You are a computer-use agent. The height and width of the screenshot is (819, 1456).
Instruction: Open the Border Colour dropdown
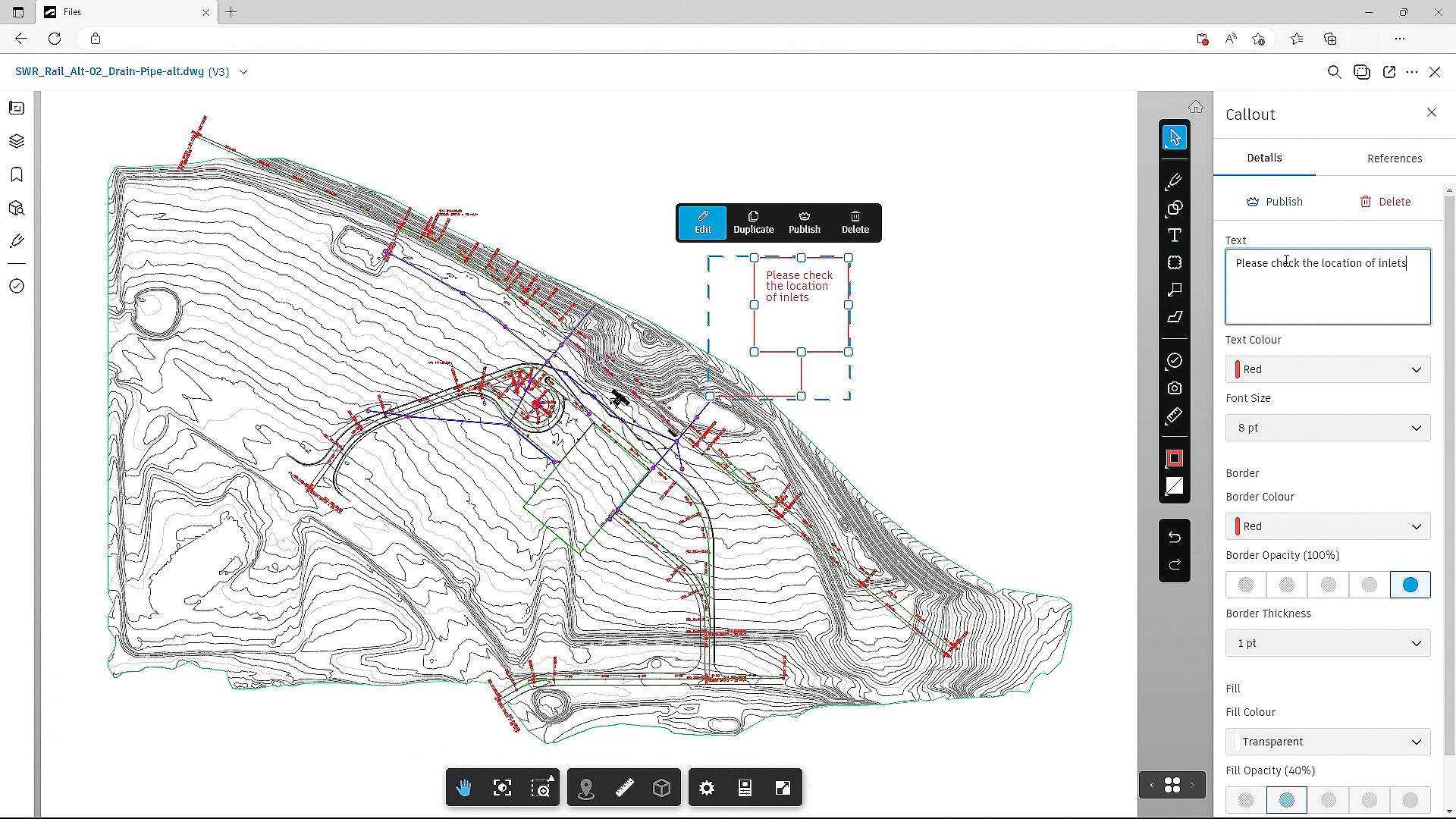point(1328,526)
